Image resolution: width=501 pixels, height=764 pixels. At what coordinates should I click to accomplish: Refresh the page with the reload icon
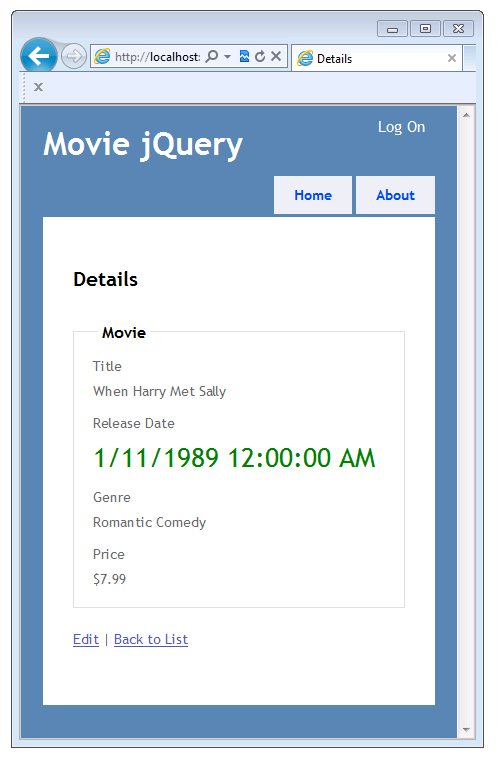[260, 57]
